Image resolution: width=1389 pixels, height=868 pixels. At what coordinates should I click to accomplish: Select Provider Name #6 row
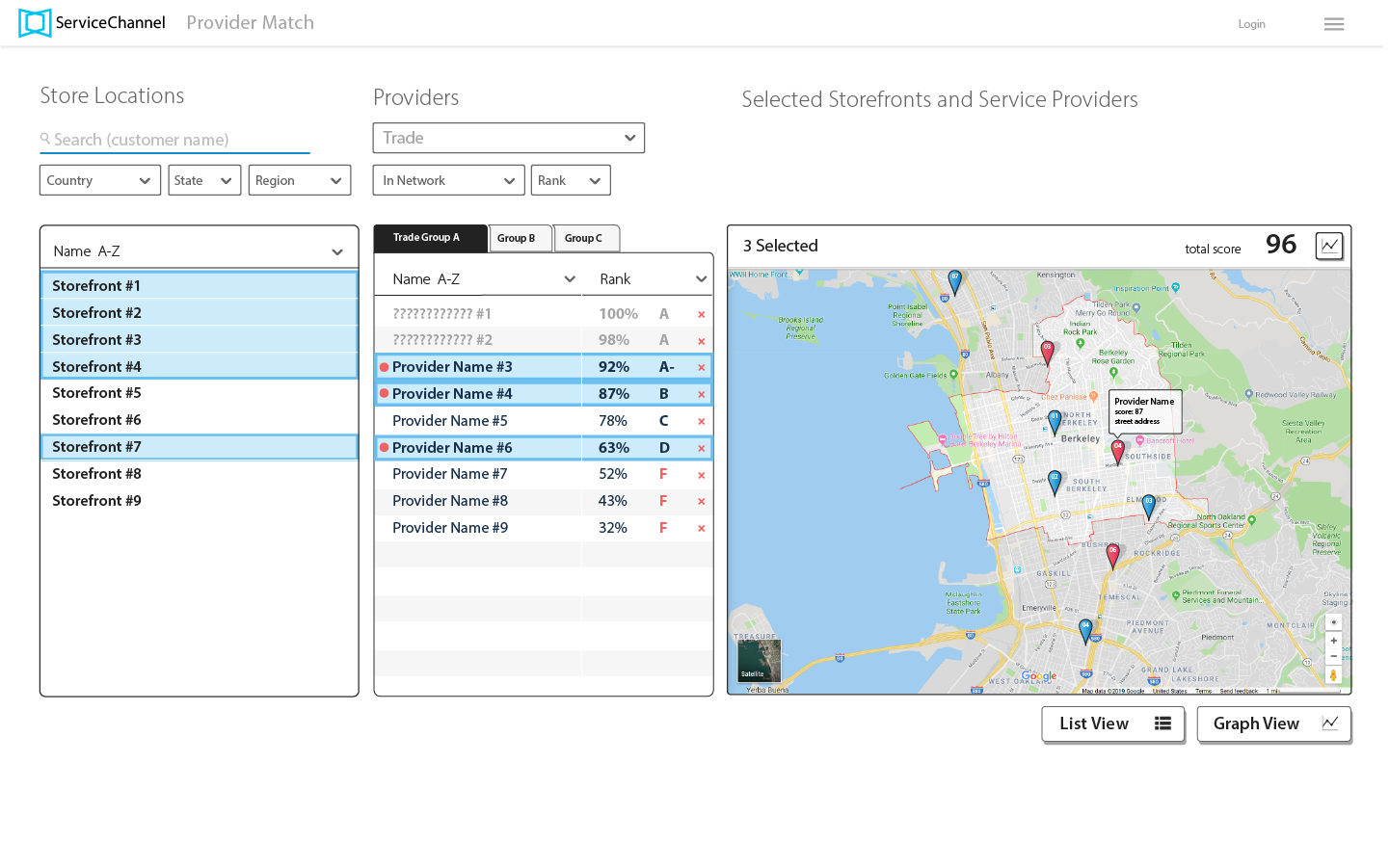click(x=544, y=448)
